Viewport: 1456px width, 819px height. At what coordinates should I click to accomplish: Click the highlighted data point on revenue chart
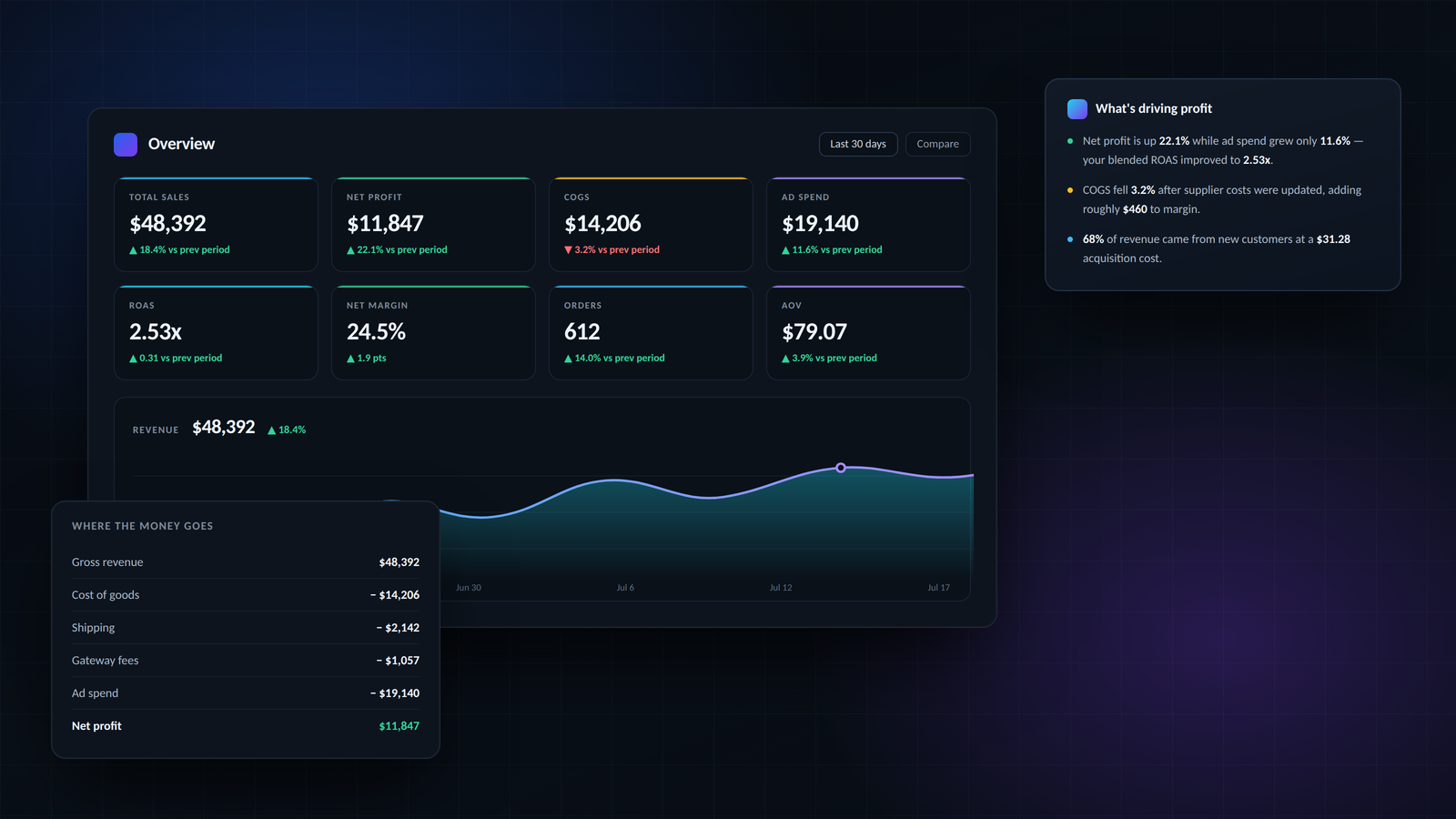[x=841, y=468]
